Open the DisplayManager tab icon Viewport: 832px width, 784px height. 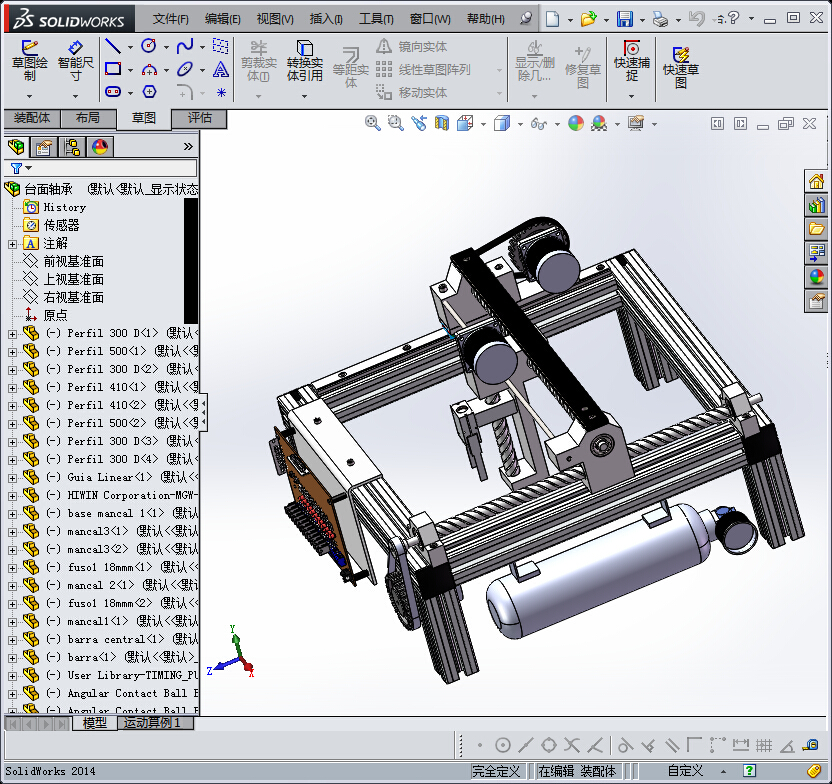click(100, 146)
